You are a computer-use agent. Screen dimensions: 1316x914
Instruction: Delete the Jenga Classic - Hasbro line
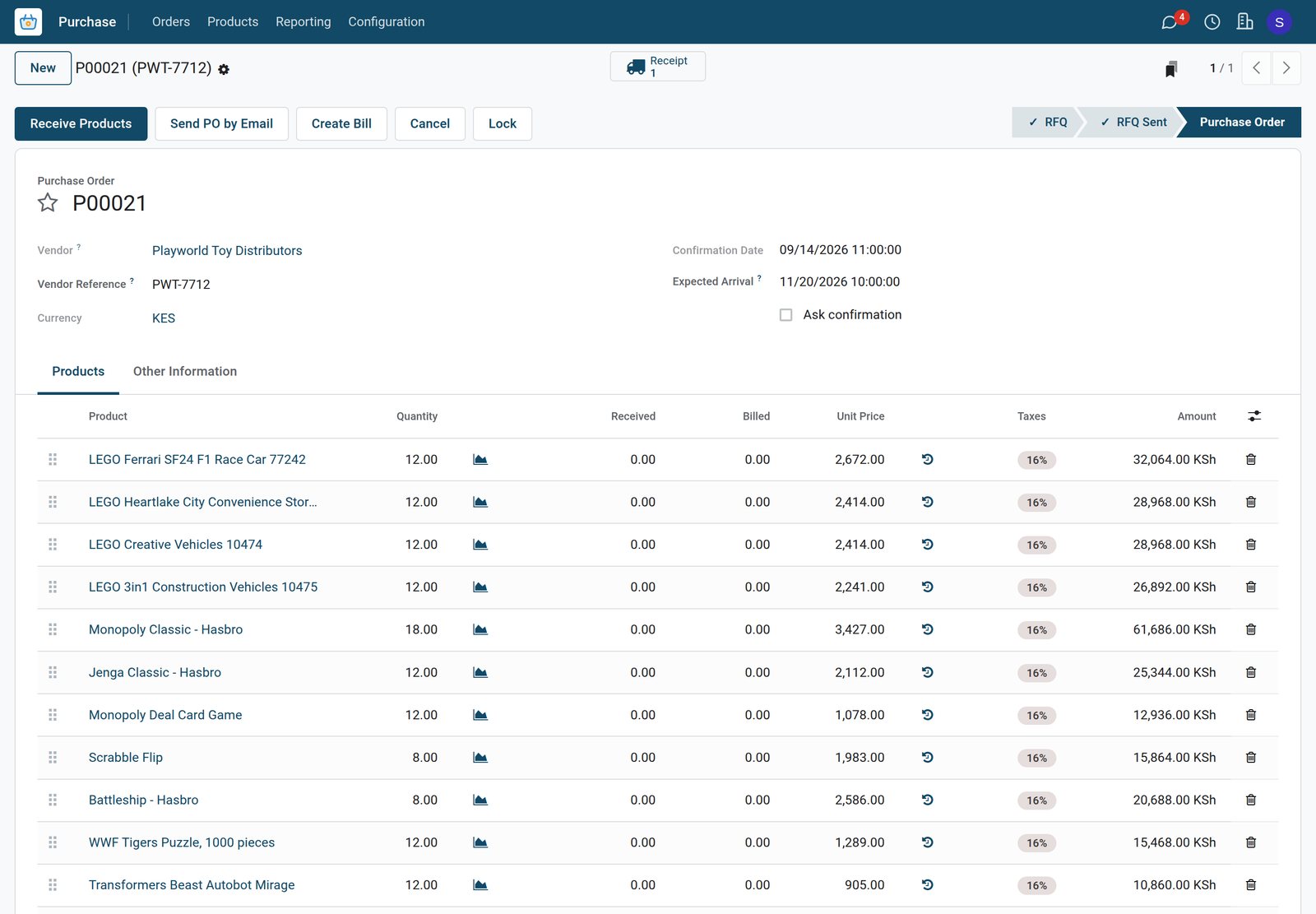(1251, 673)
